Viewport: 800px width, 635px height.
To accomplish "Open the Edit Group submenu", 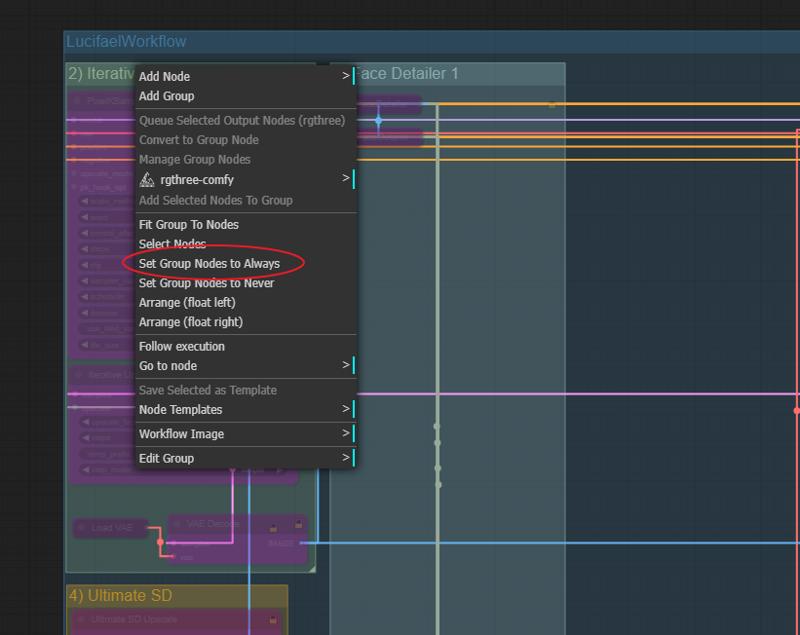I will point(246,459).
